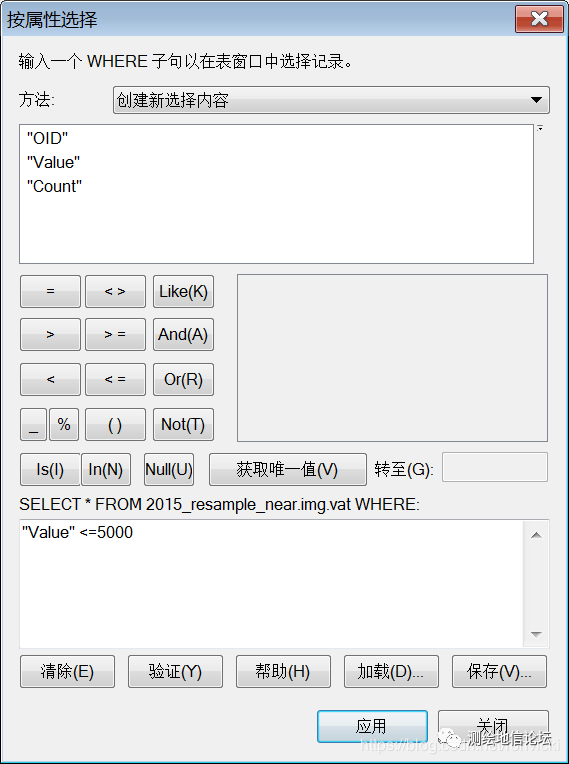Screen dimensions: 569x764
Task: Click inside the WHERE expression text box
Action: [x=272, y=584]
